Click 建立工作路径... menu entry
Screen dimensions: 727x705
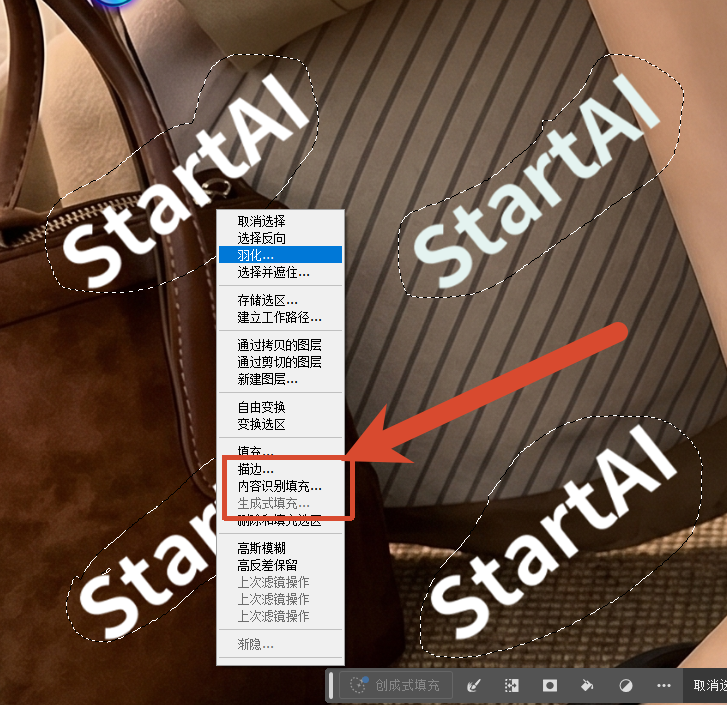click(x=280, y=318)
